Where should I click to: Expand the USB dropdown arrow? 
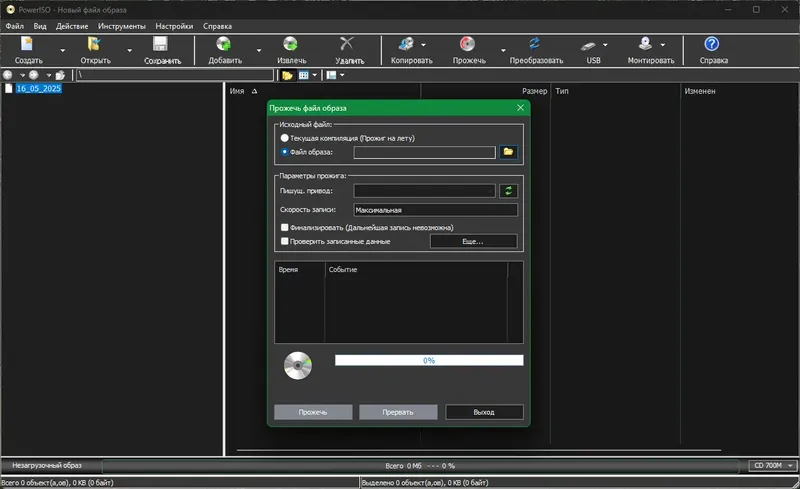click(x=605, y=45)
